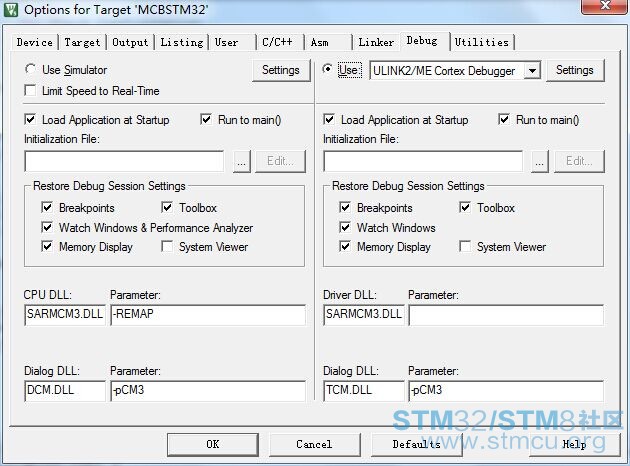
Task: Select the Debug tab
Action: click(424, 41)
